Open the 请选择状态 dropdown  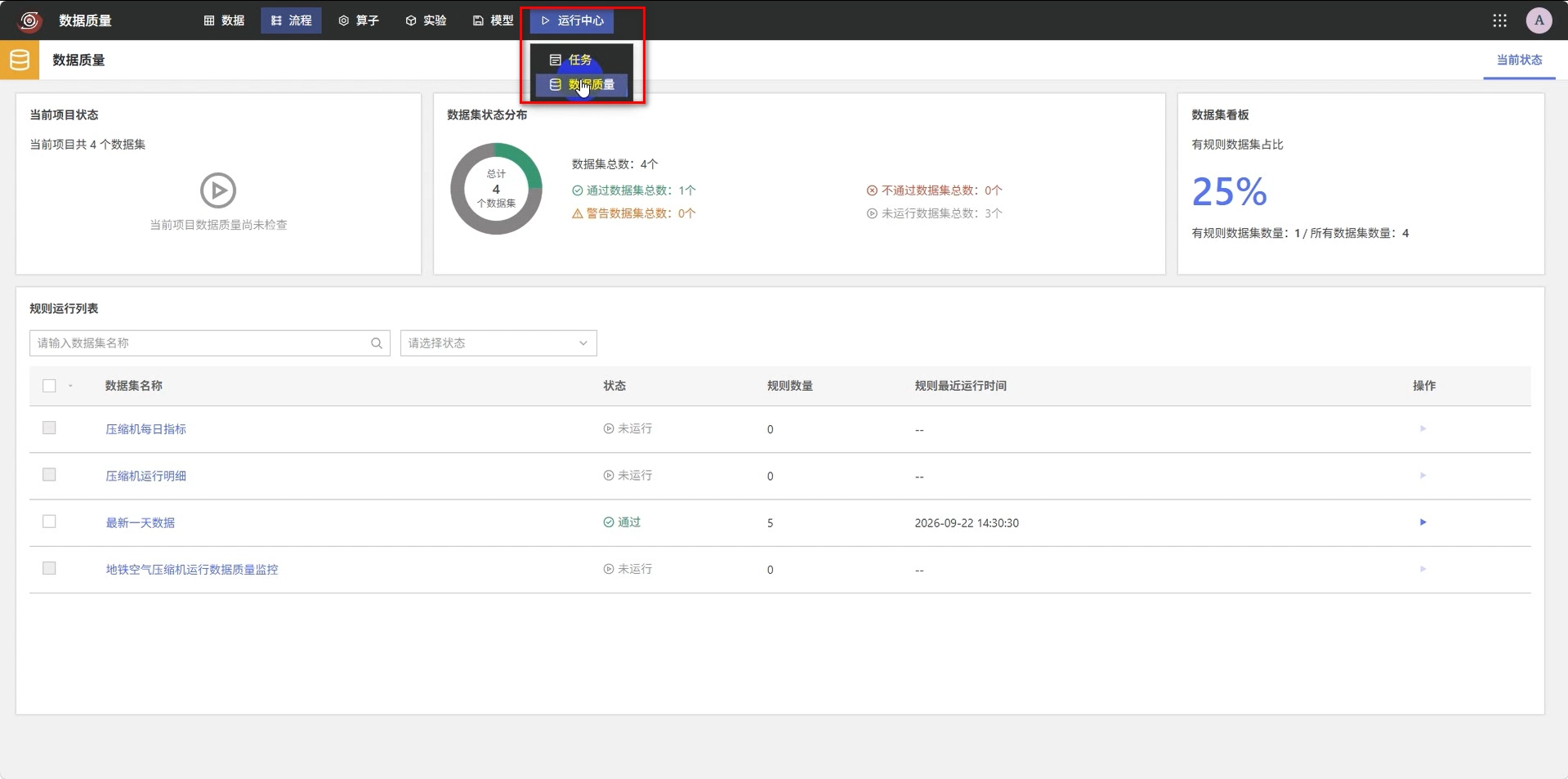click(498, 343)
